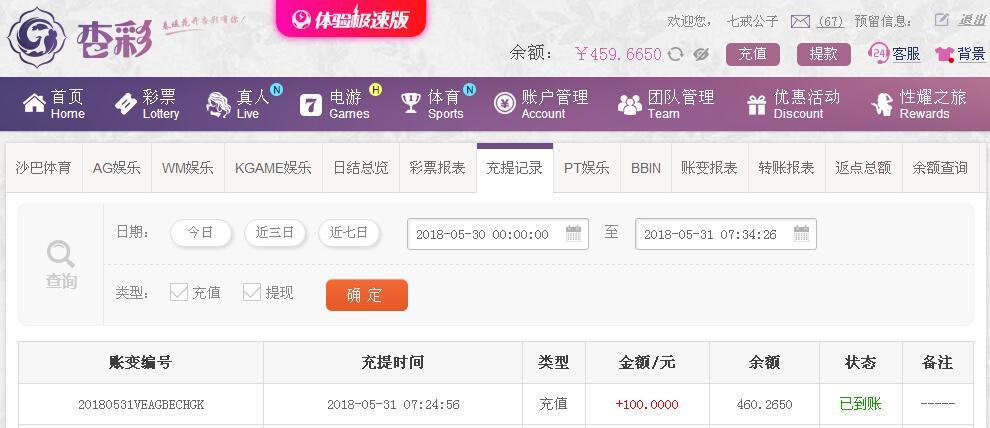Open start date calendar picker icon
This screenshot has width=990, height=428.
click(x=573, y=234)
